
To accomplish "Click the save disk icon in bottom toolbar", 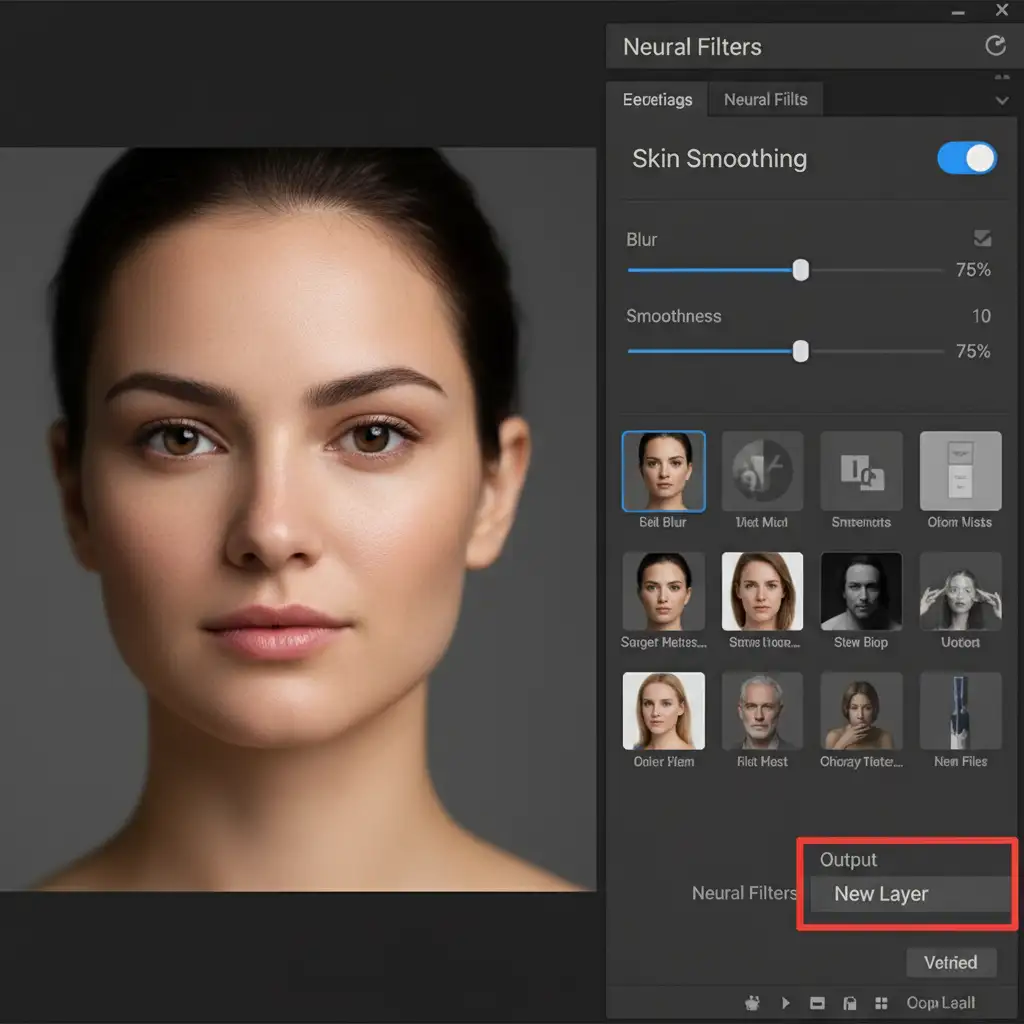I will pyautogui.click(x=850, y=1003).
